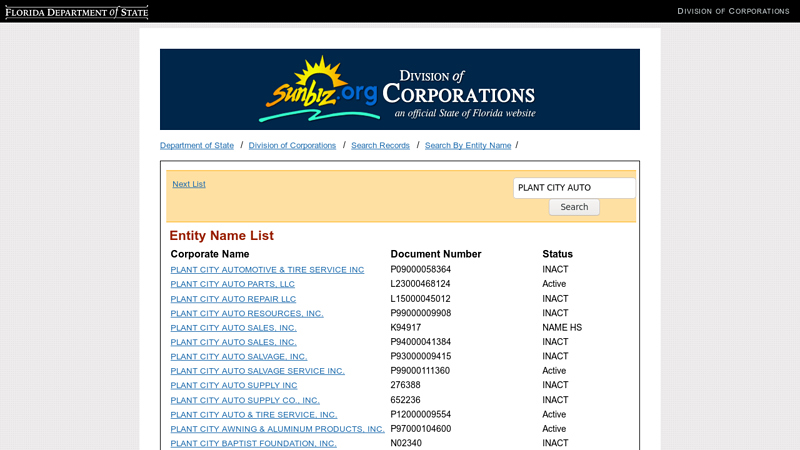The height and width of the screenshot is (450, 800).
Task: Open Plant City Auto Supply Co., Inc. record
Action: (x=245, y=400)
